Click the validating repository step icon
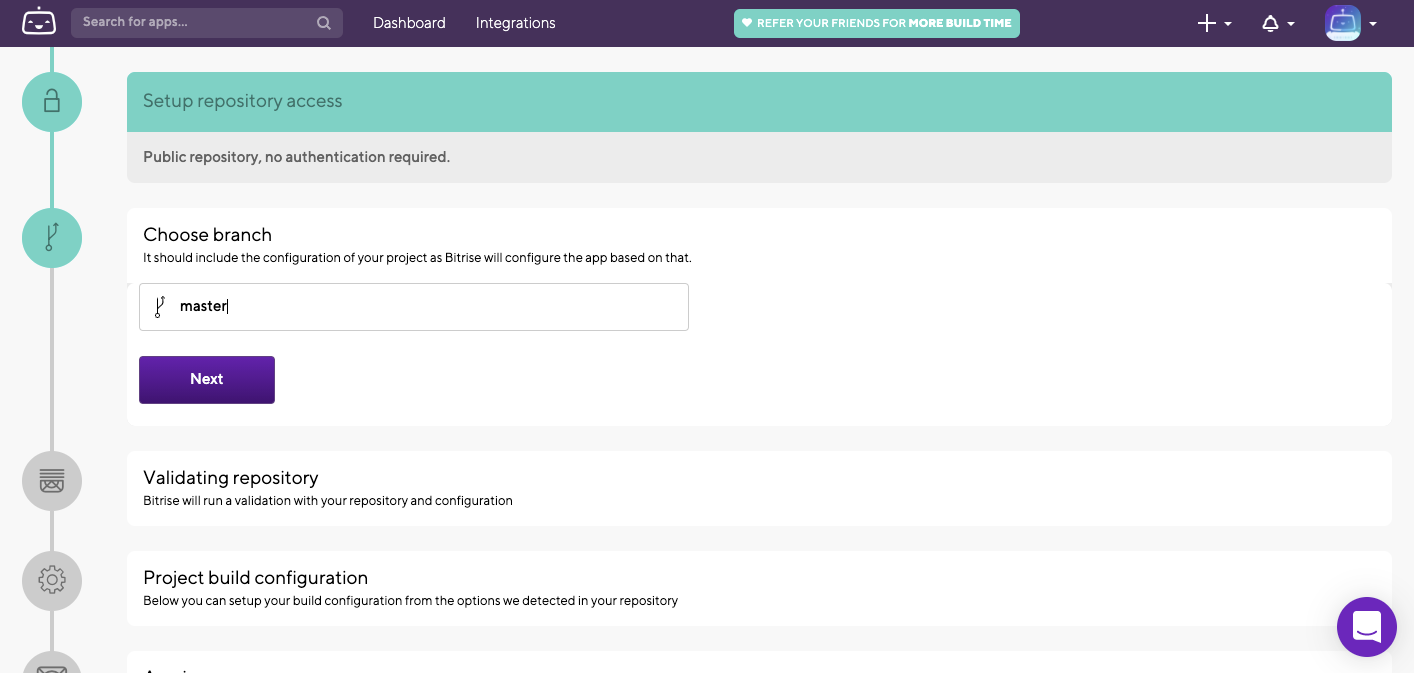 tap(52, 481)
